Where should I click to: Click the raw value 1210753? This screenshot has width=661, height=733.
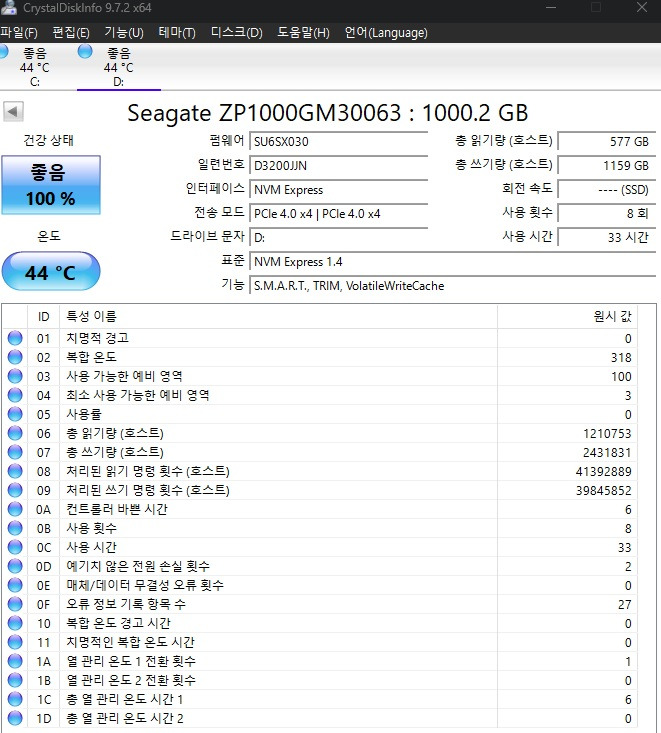[607, 433]
